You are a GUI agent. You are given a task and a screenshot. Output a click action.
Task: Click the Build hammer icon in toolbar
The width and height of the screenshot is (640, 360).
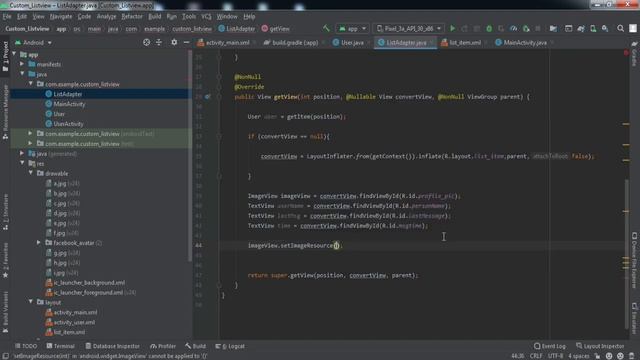click(x=326, y=29)
